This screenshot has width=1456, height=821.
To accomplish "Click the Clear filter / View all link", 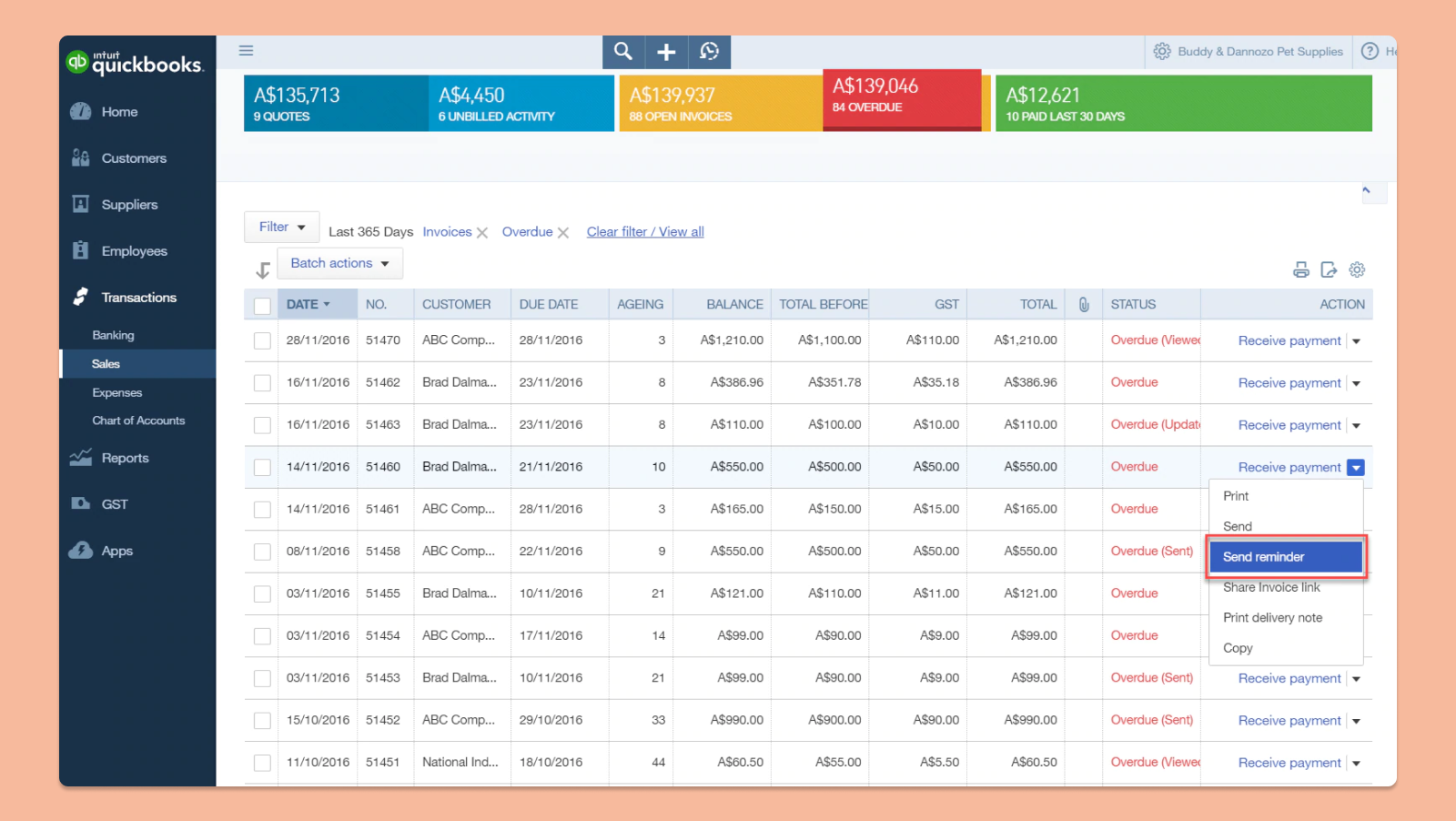I will point(644,231).
